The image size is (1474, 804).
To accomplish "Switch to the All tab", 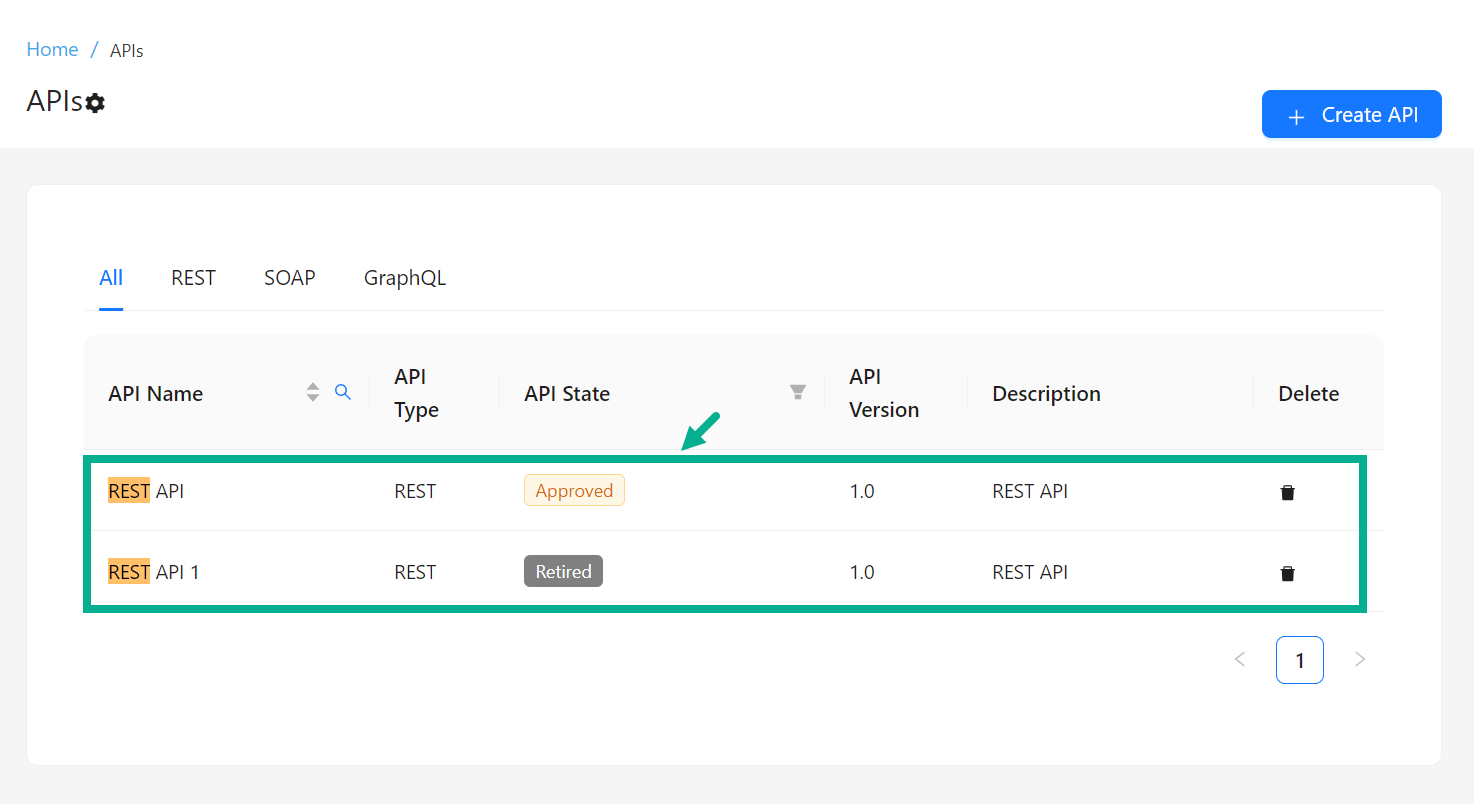I will click(111, 278).
